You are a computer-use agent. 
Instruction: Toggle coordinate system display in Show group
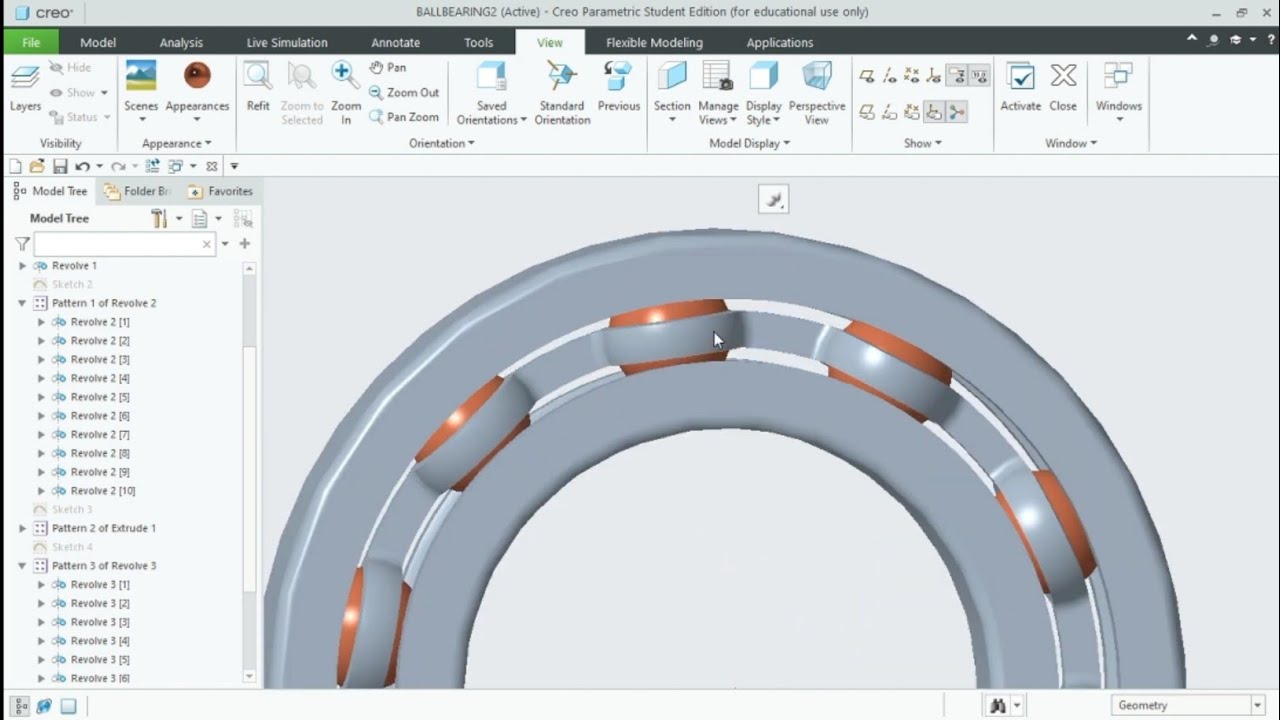click(x=933, y=76)
